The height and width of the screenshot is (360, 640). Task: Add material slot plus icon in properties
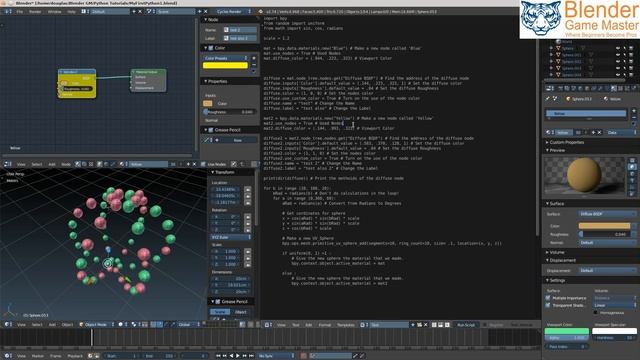[x=634, y=111]
